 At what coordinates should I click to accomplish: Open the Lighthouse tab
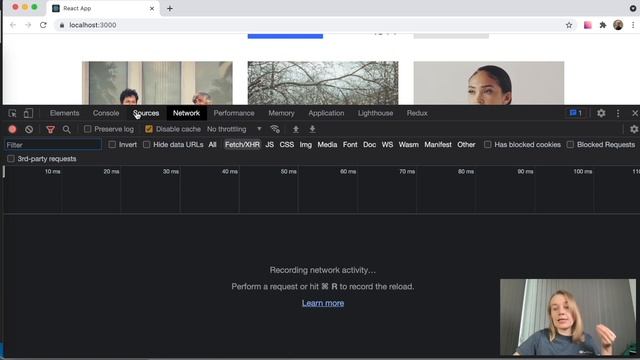click(375, 113)
